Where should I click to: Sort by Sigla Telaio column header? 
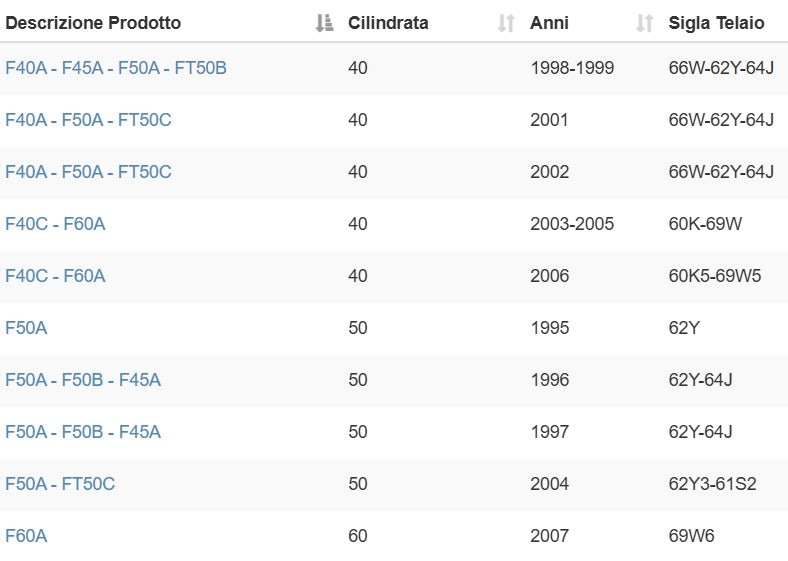716,23
